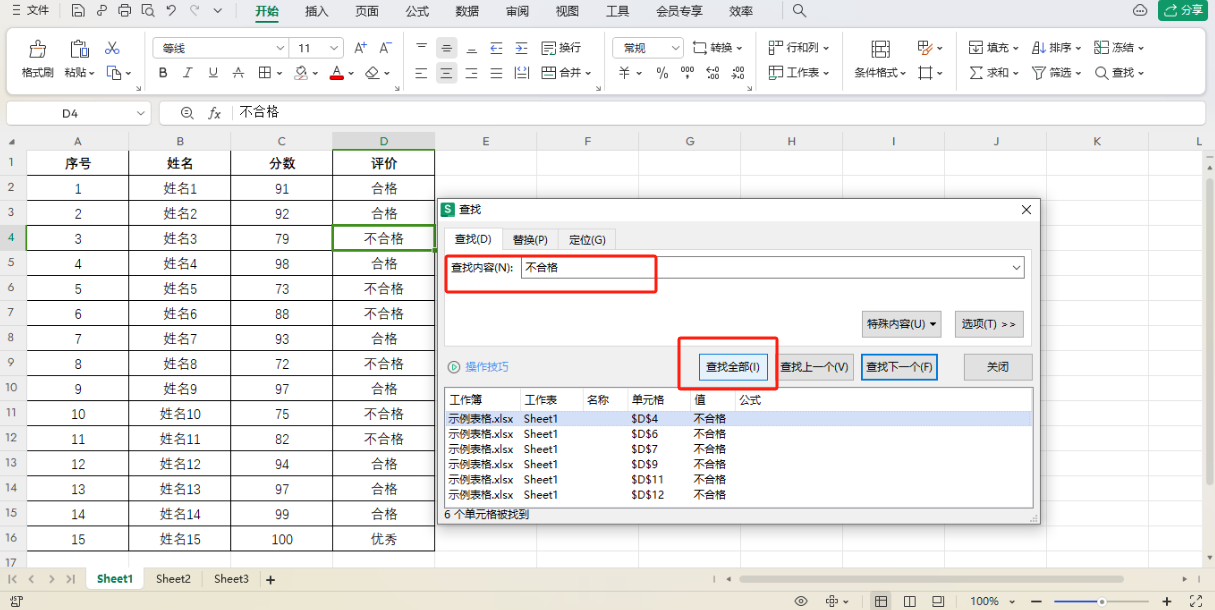This screenshot has width=1215, height=610.
Task: Open the Formulas (公式) ribbon tab
Action: [x=417, y=11]
